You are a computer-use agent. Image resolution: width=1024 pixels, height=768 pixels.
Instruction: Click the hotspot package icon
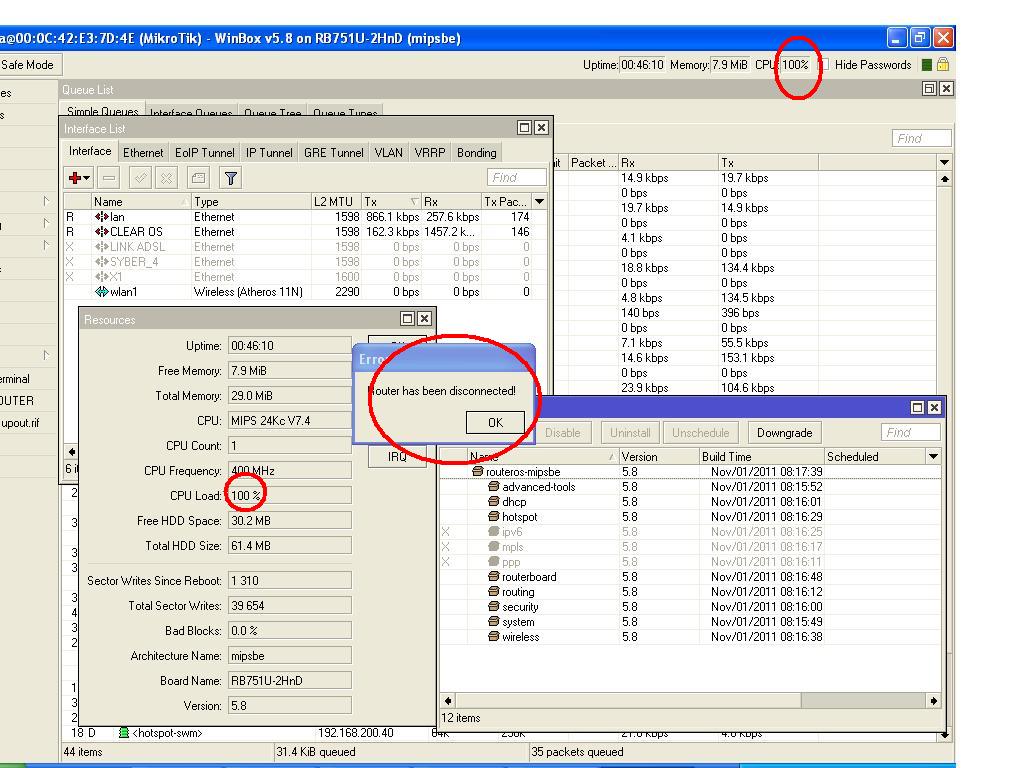(493, 517)
